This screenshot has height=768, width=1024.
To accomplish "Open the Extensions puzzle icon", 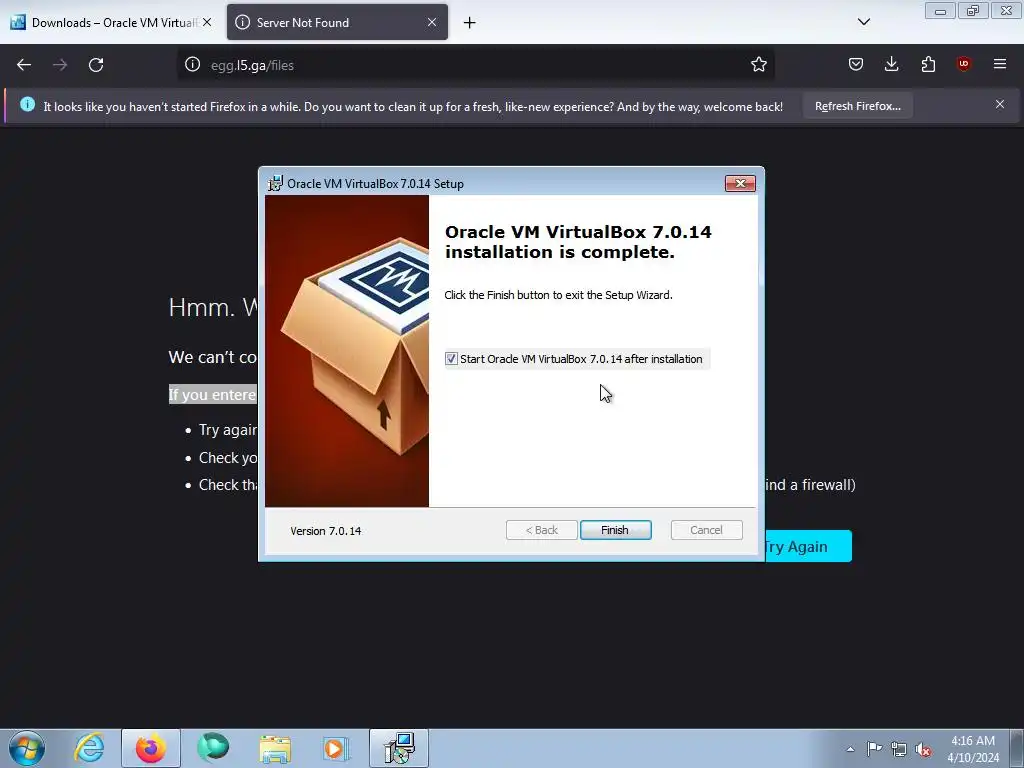I will (x=928, y=64).
